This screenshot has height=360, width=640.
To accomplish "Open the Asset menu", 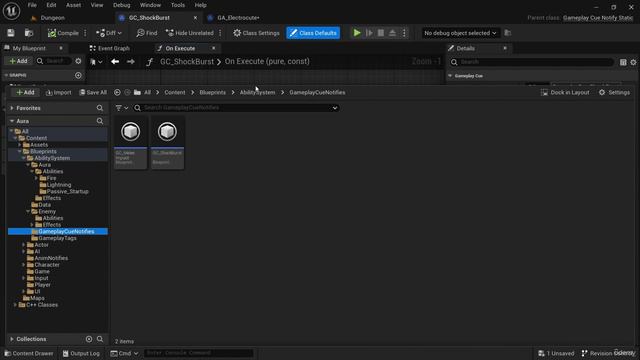I will point(73,5).
